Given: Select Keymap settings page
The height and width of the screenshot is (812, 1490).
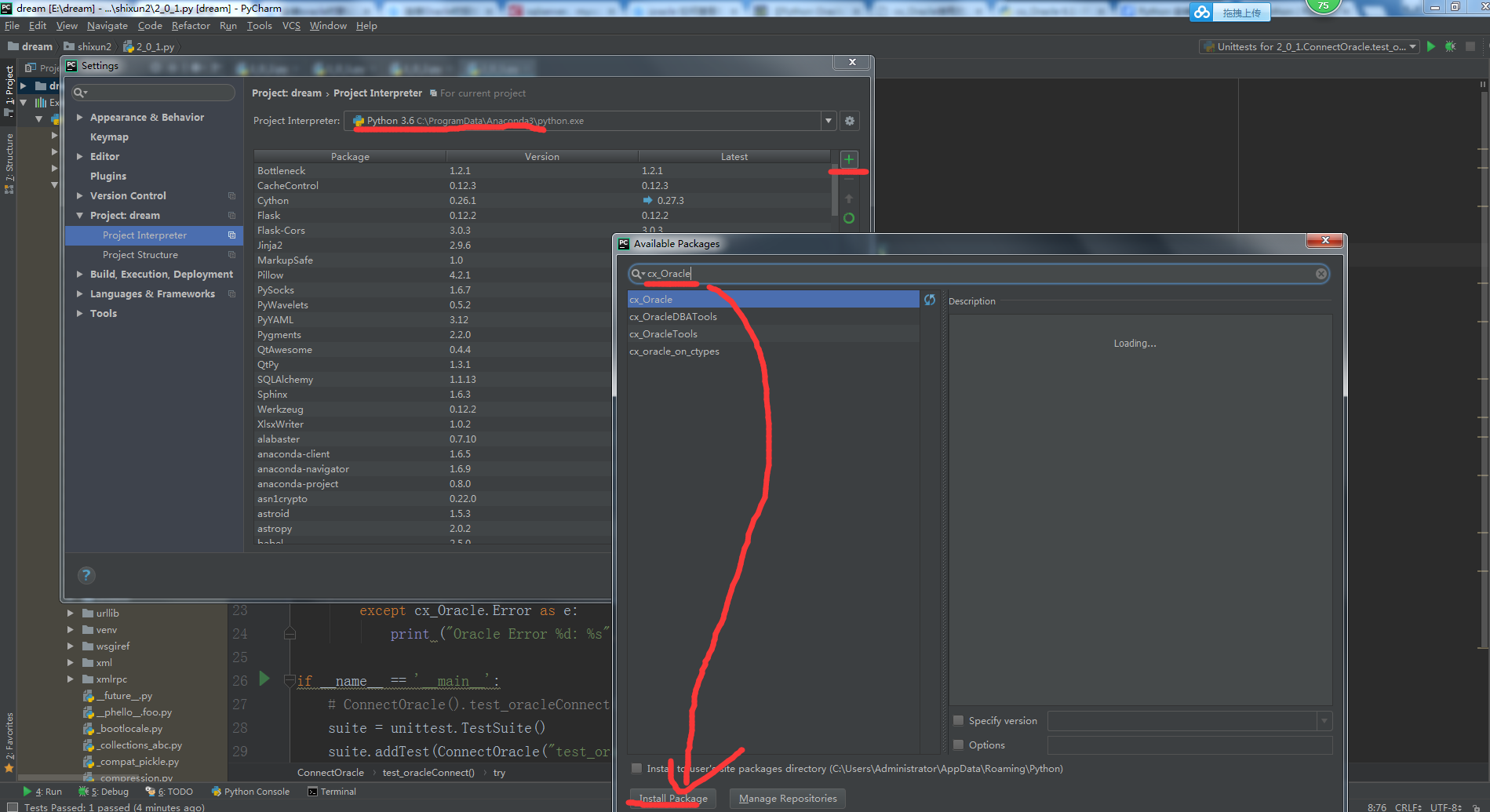Looking at the screenshot, I should [x=109, y=137].
